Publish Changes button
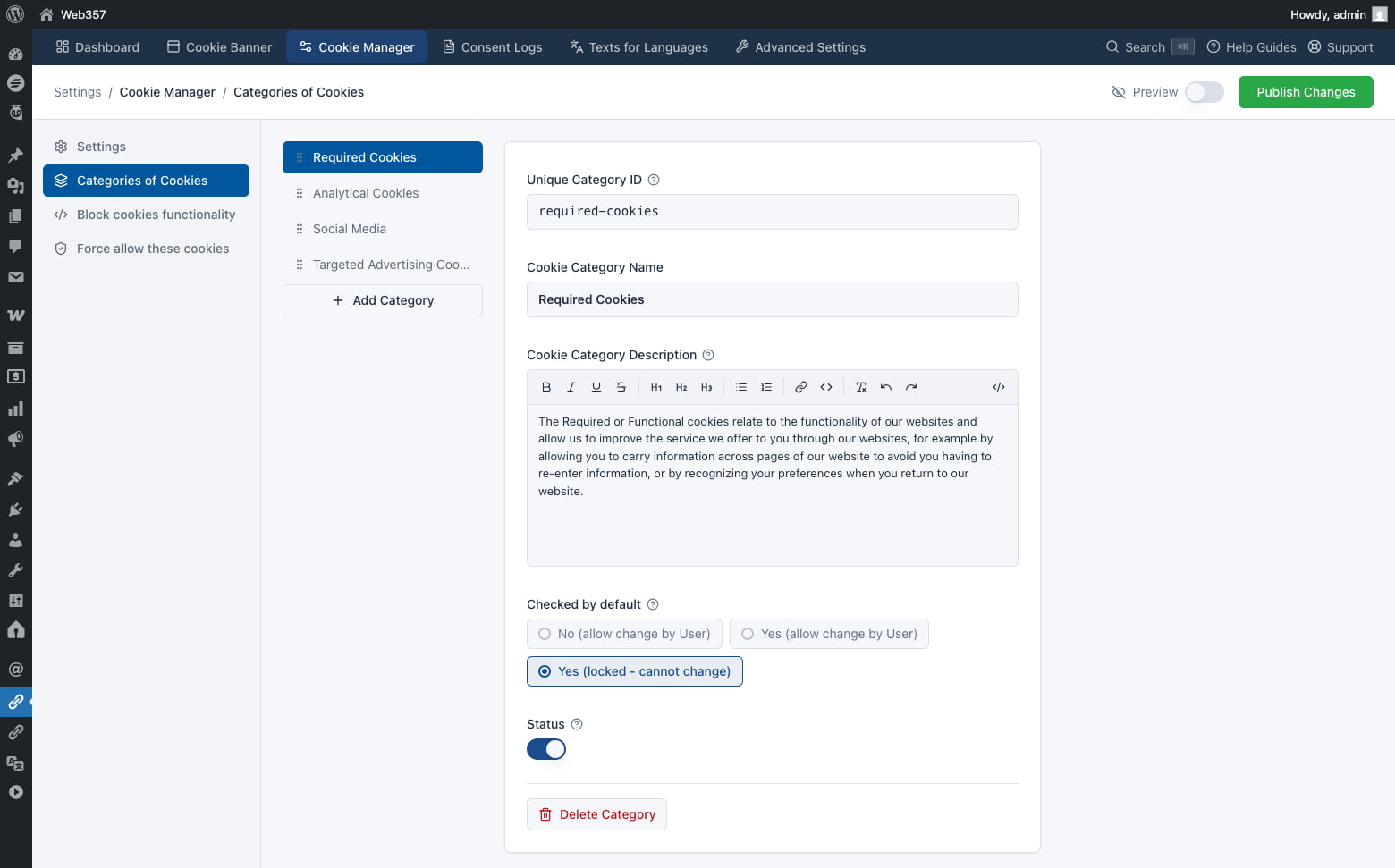1395x868 pixels. (1306, 92)
